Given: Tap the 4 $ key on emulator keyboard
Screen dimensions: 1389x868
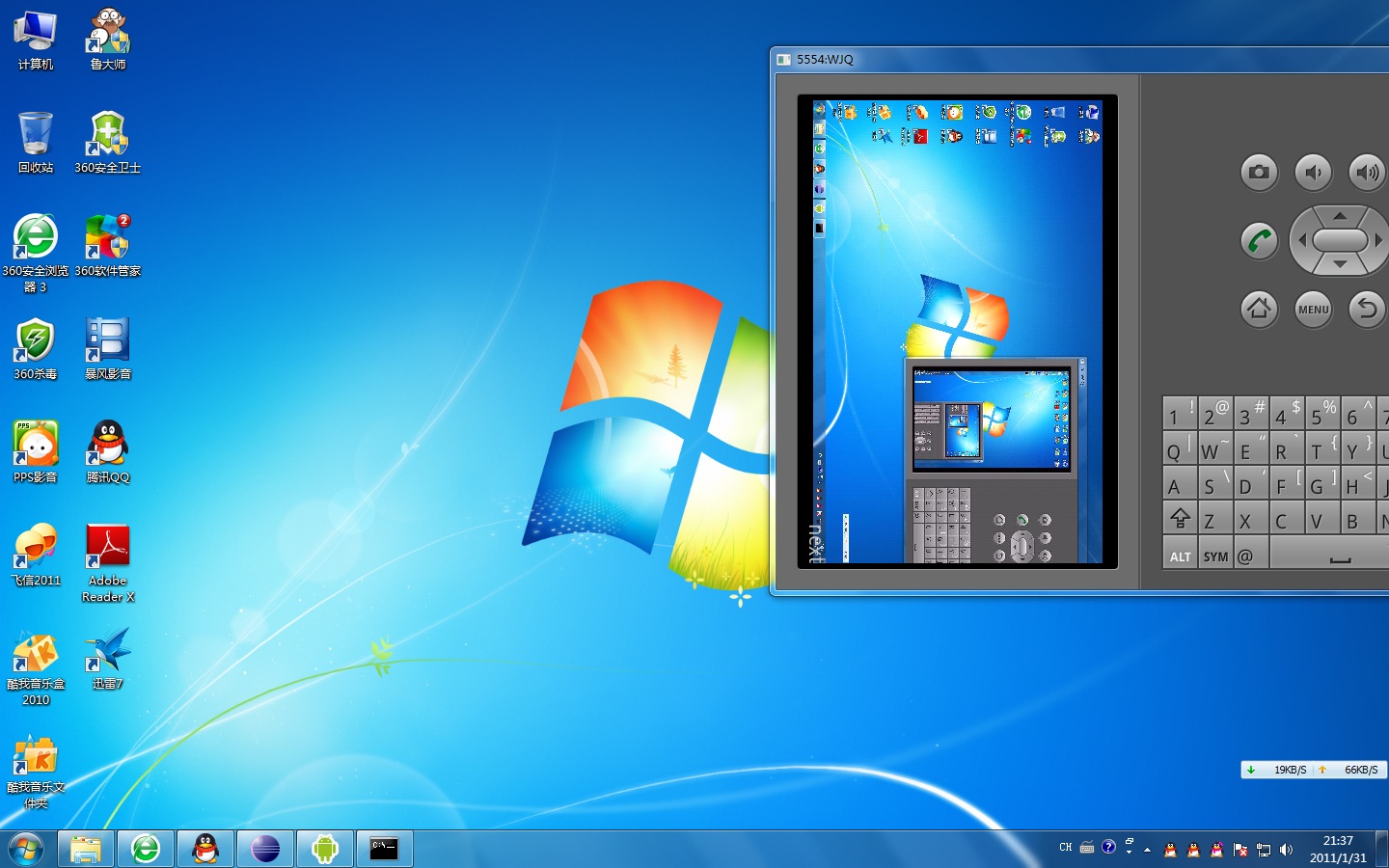Looking at the screenshot, I should point(1288,413).
